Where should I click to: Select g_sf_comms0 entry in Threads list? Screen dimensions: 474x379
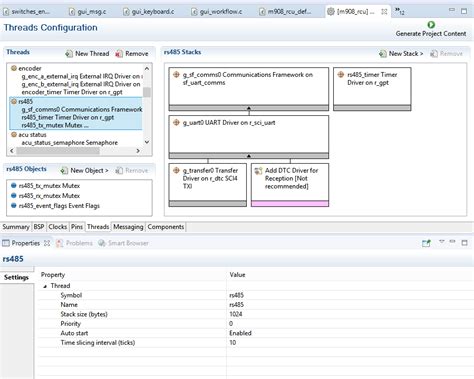pyautogui.click(x=82, y=109)
